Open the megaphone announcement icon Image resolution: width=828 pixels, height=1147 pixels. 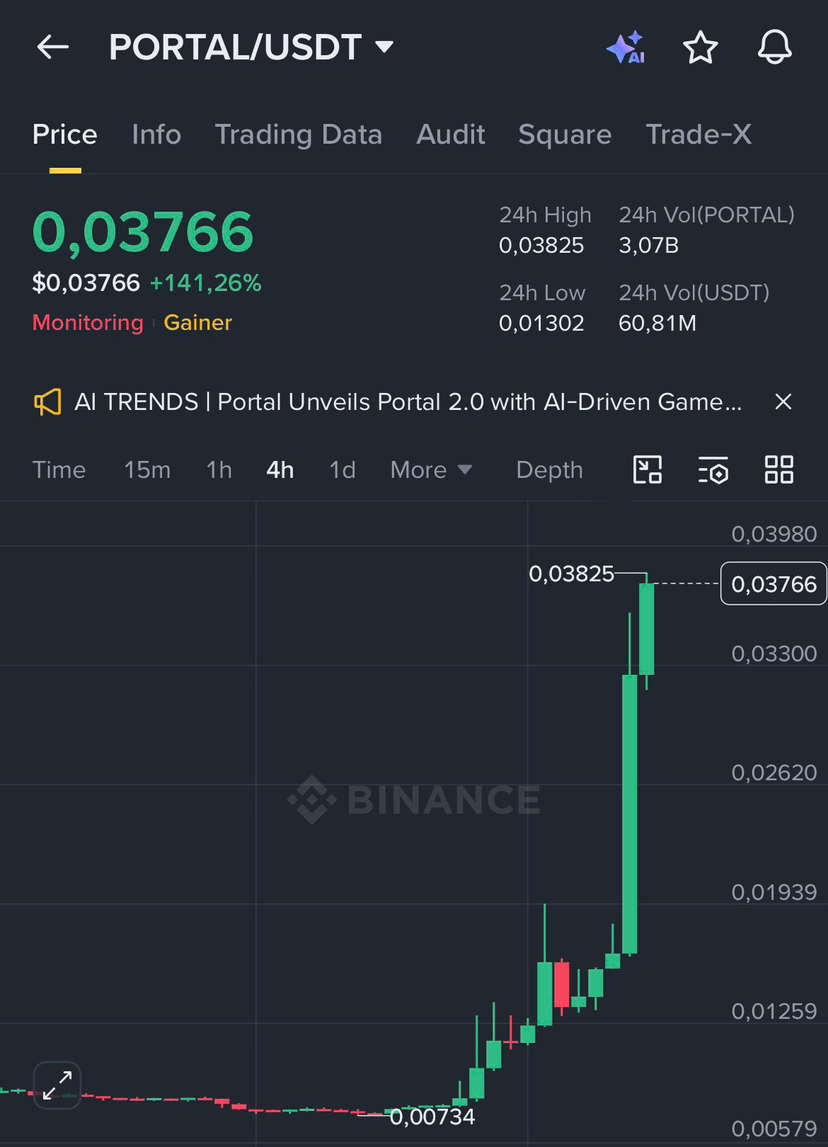[48, 402]
